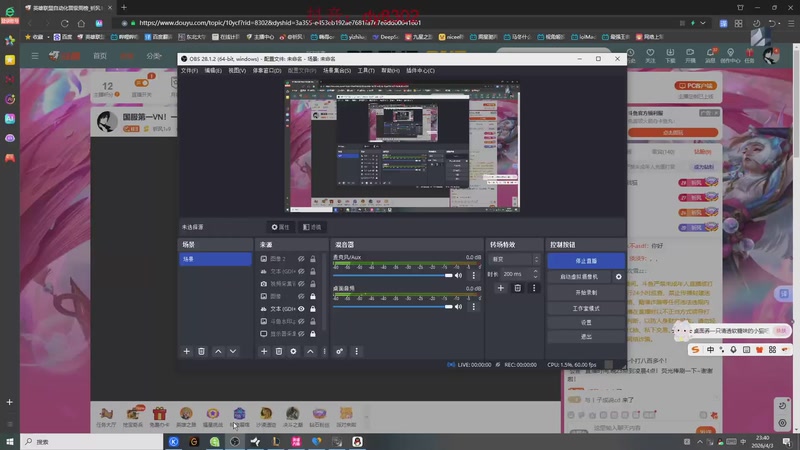The width and height of the screenshot is (800, 450).
Task: Open three-dot menu at bottom of 混音器 panel
Action: [356, 352]
